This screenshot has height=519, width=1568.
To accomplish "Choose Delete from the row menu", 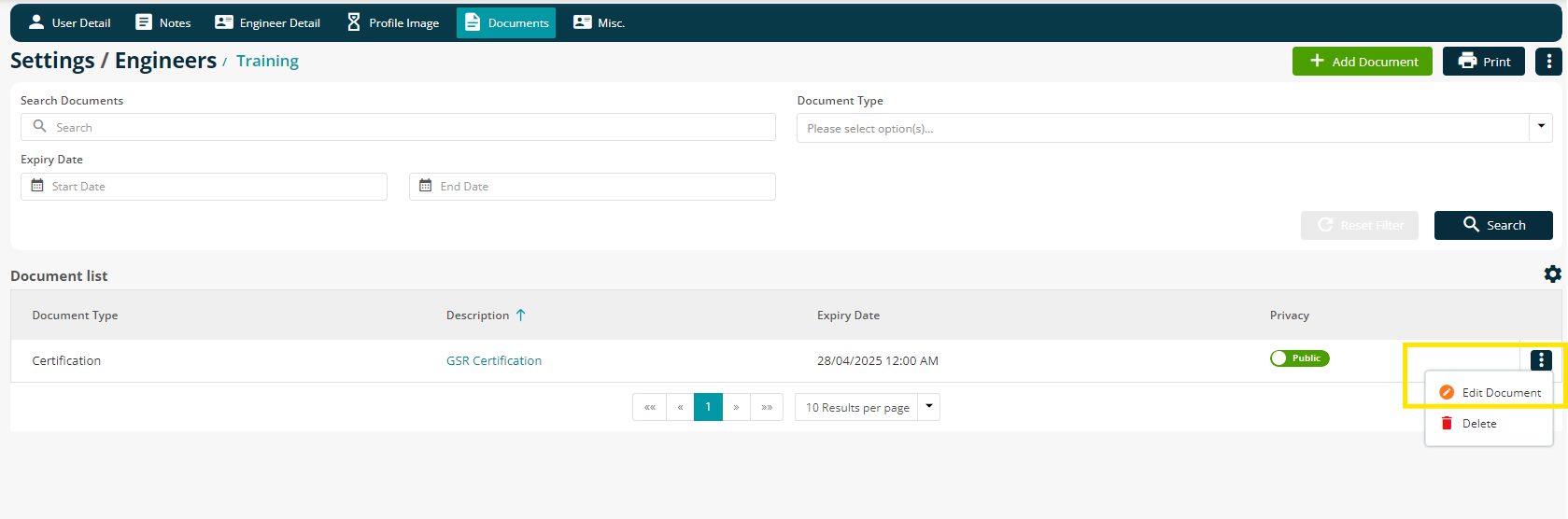I will (x=1489, y=424).
